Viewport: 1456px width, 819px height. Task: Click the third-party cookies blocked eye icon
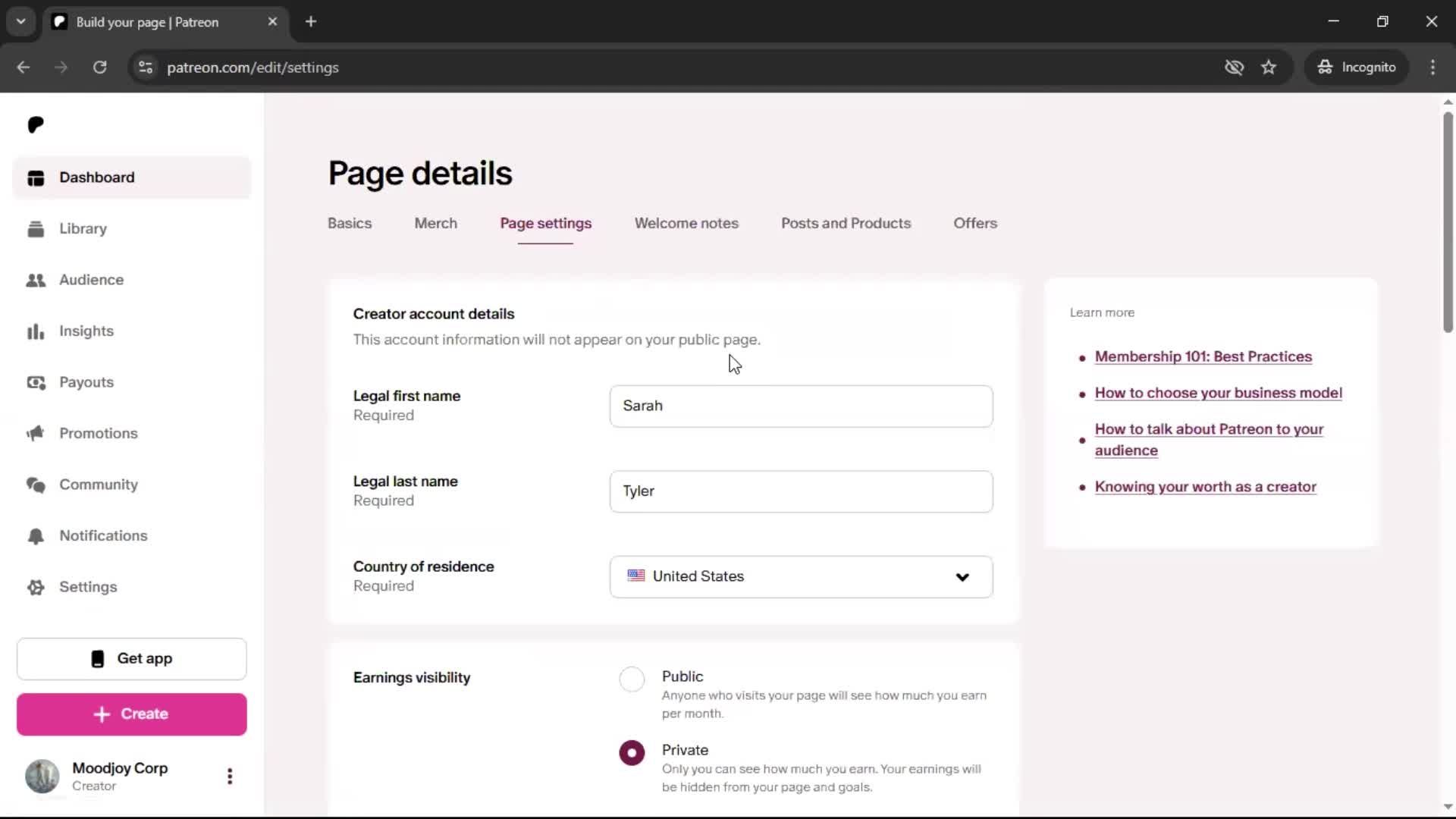(1234, 67)
